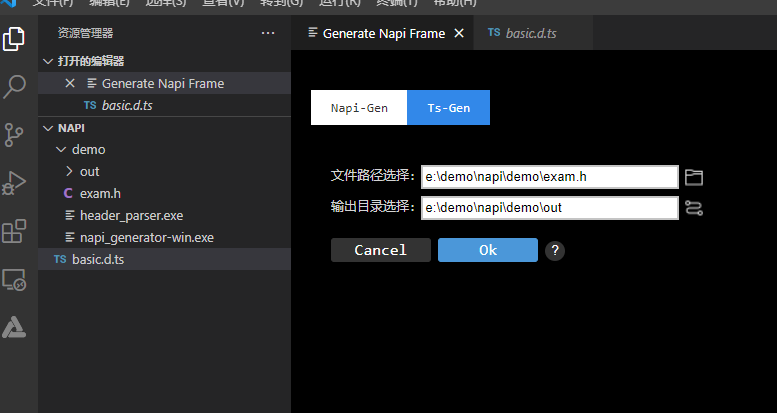Click the file path input field

tap(549, 177)
